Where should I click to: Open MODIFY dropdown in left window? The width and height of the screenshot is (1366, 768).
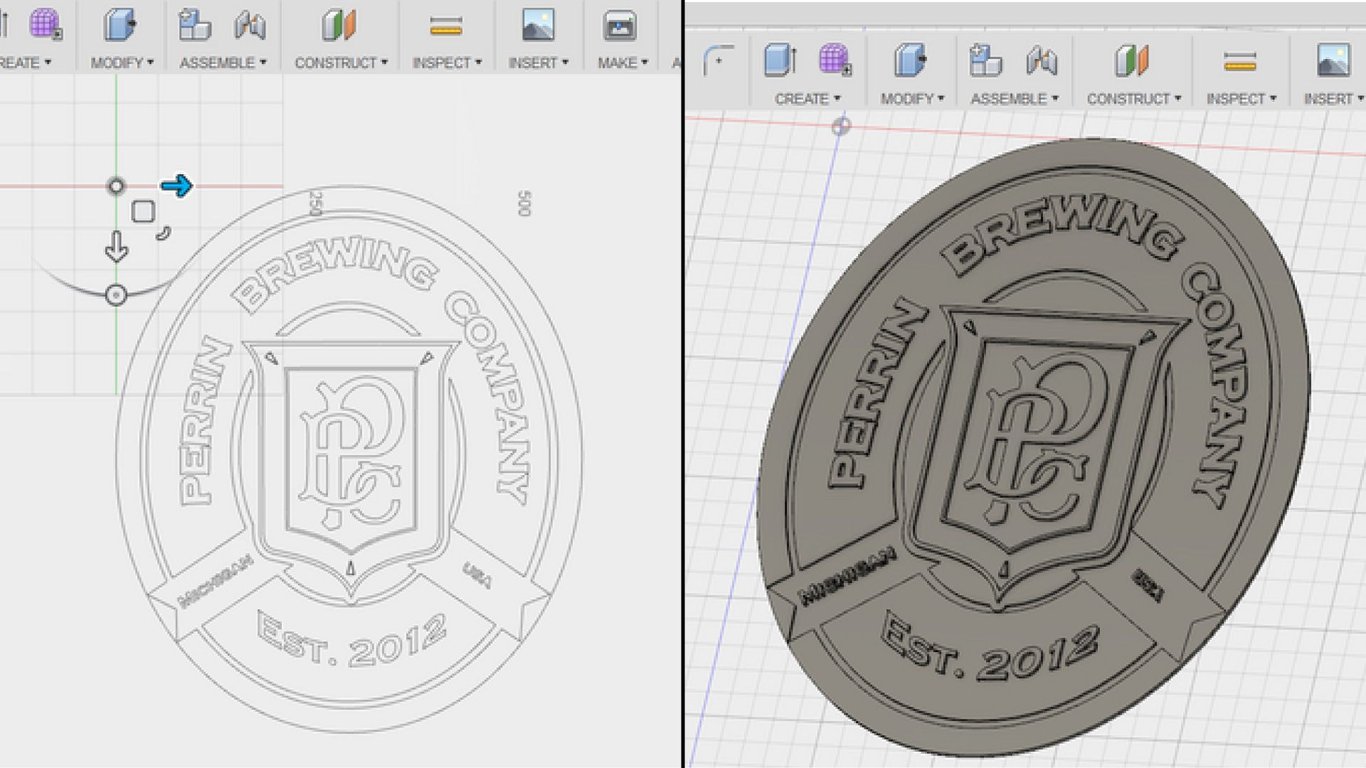coord(122,62)
